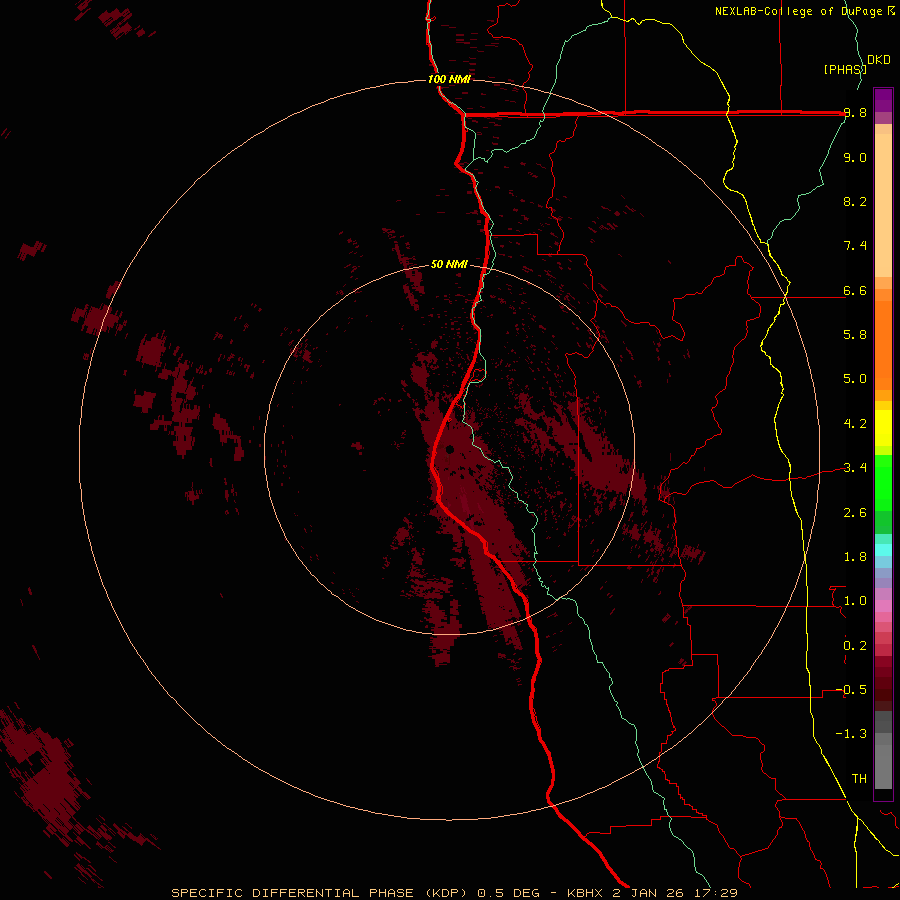Click the cyan color bar segment
This screenshot has width=900, height=900.
883,550
